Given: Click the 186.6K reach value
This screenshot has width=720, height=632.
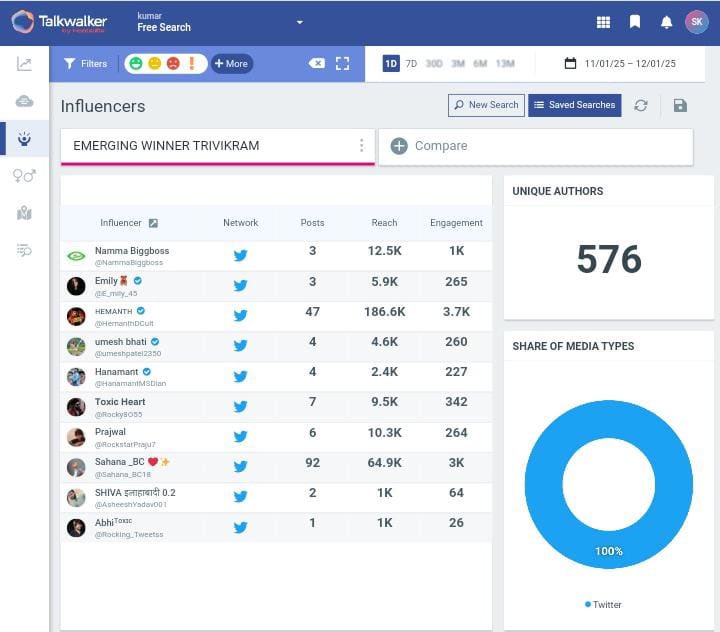Looking at the screenshot, I should click(x=385, y=312).
